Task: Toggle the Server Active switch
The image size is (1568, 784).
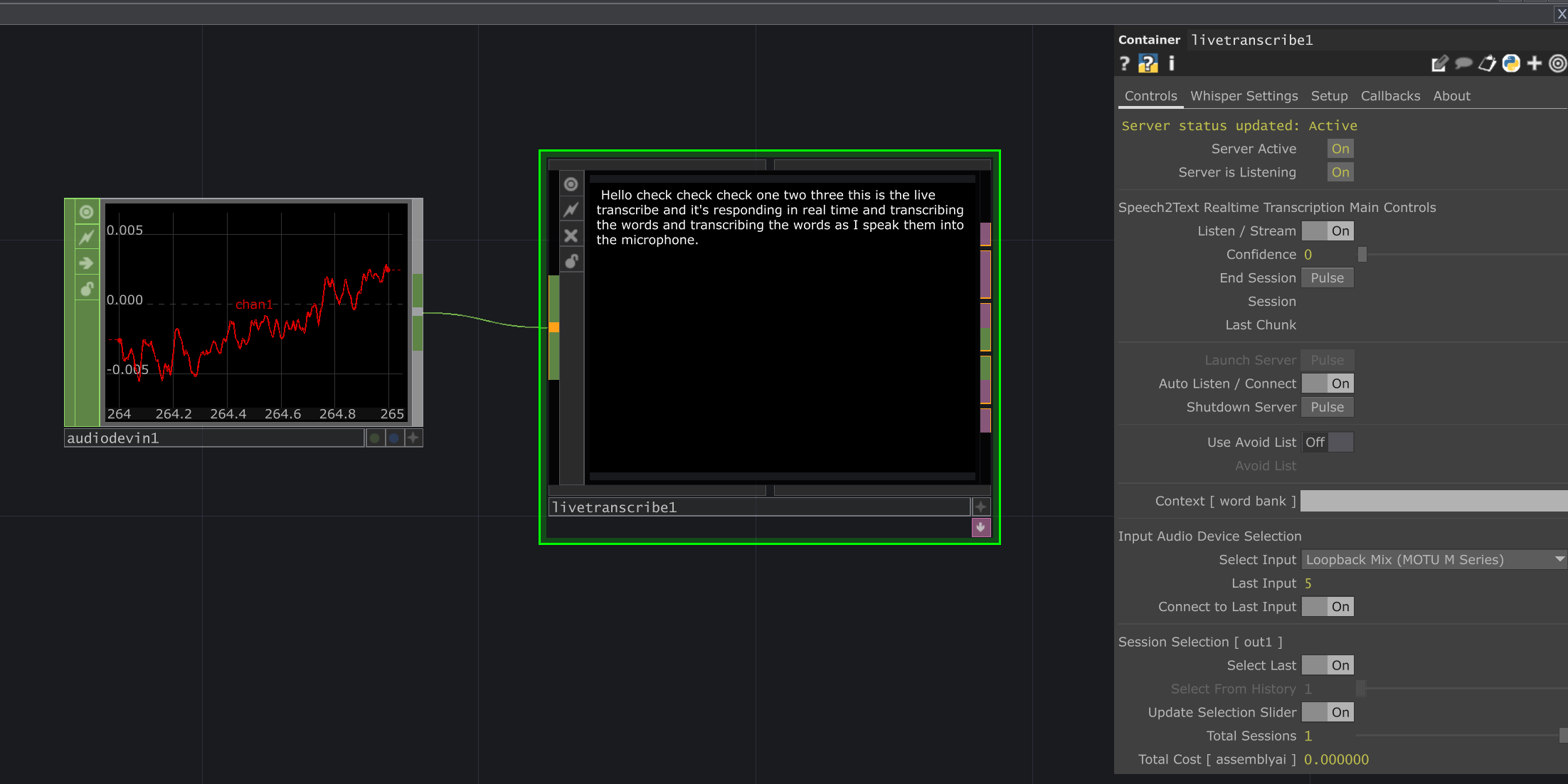Action: point(1340,149)
